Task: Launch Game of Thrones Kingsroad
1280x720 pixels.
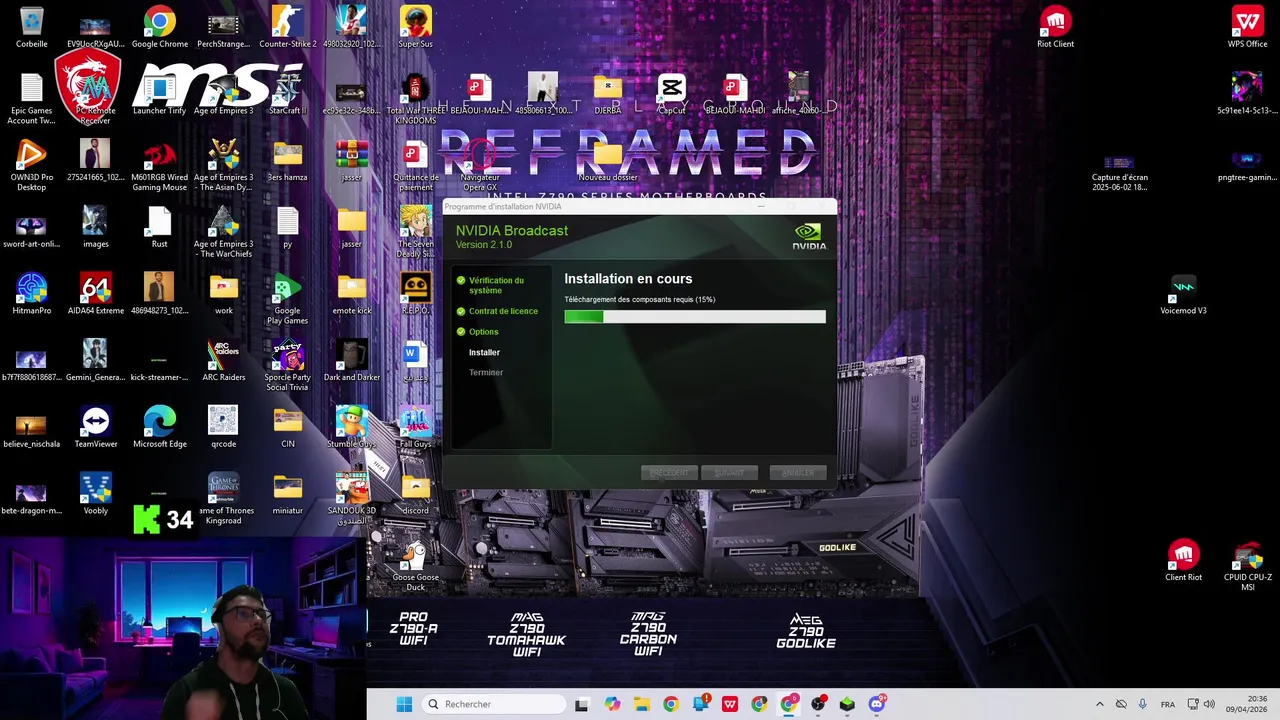Action: point(223,489)
